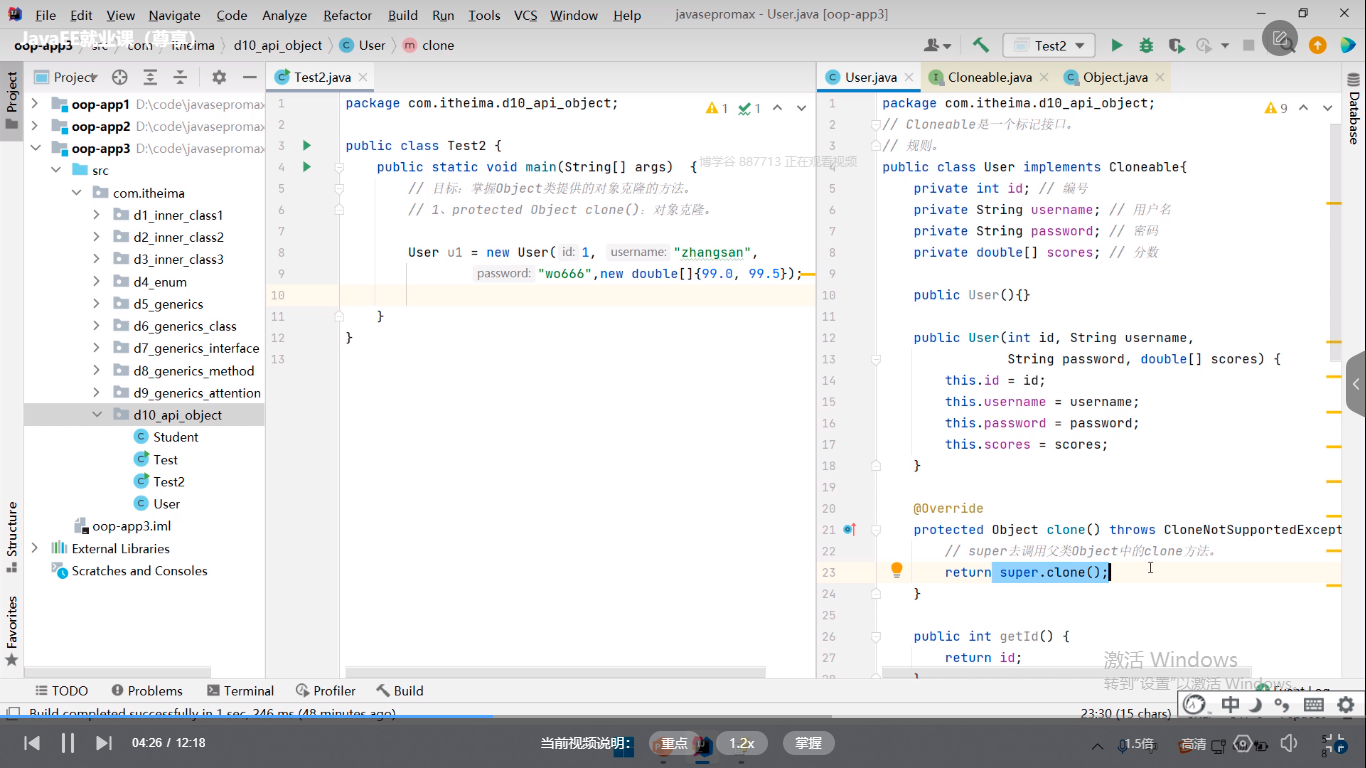Build project using the hammer icon
Screen dimensions: 1366x768
click(981, 45)
